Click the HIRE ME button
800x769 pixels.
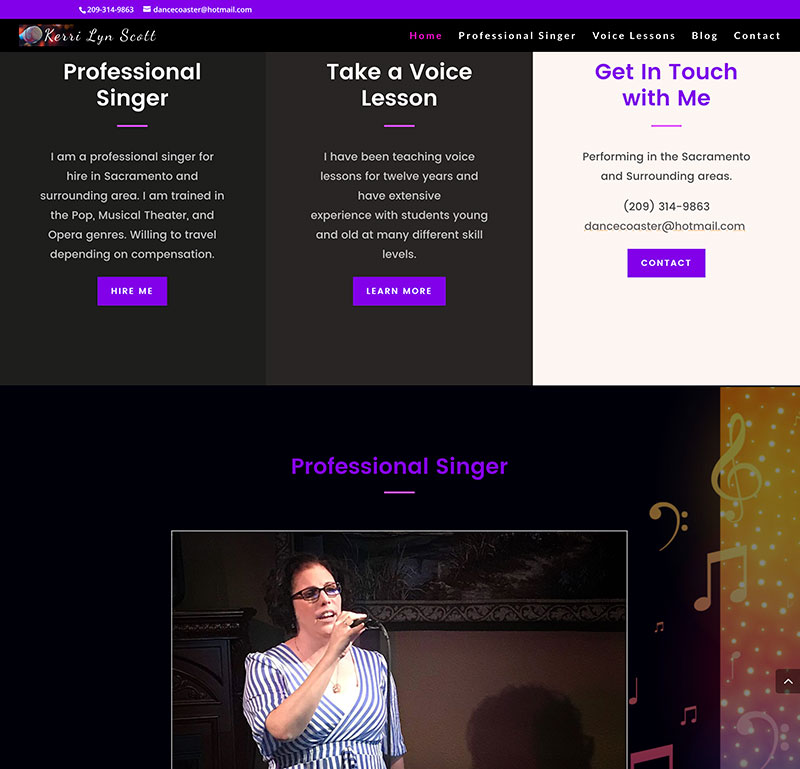132,291
